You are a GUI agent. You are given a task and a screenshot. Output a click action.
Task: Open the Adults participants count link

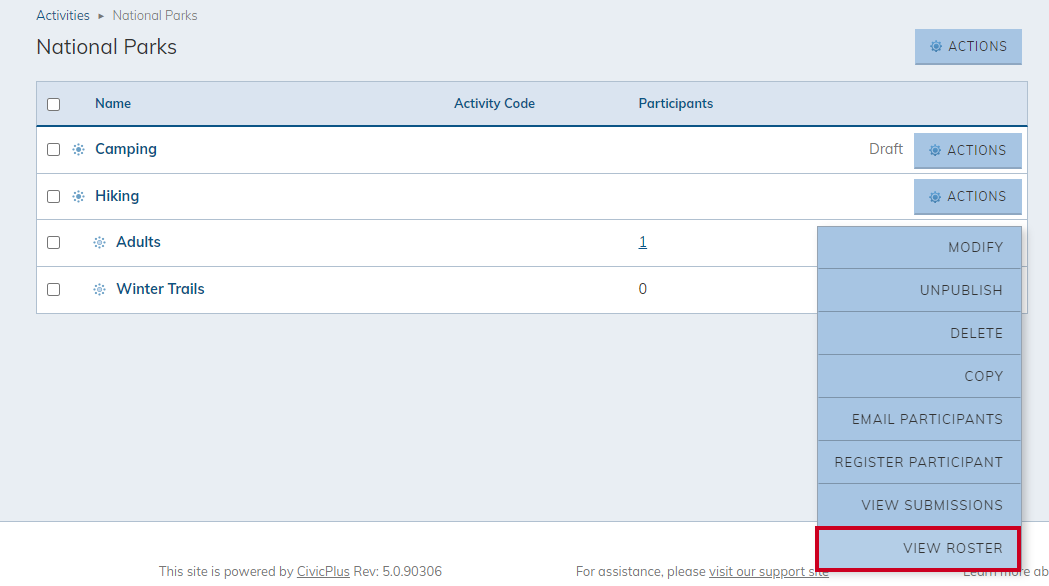click(x=642, y=242)
